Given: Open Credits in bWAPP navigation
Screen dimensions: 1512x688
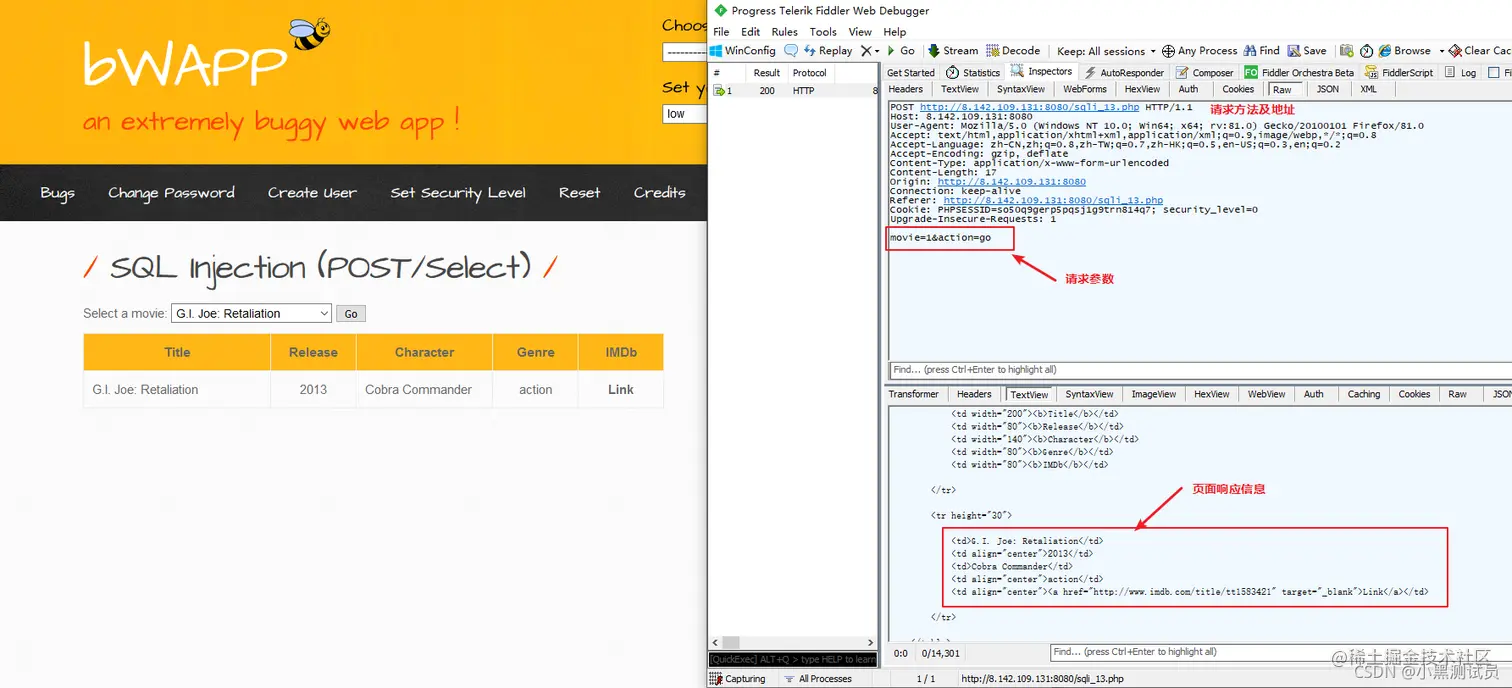Looking at the screenshot, I should (659, 193).
